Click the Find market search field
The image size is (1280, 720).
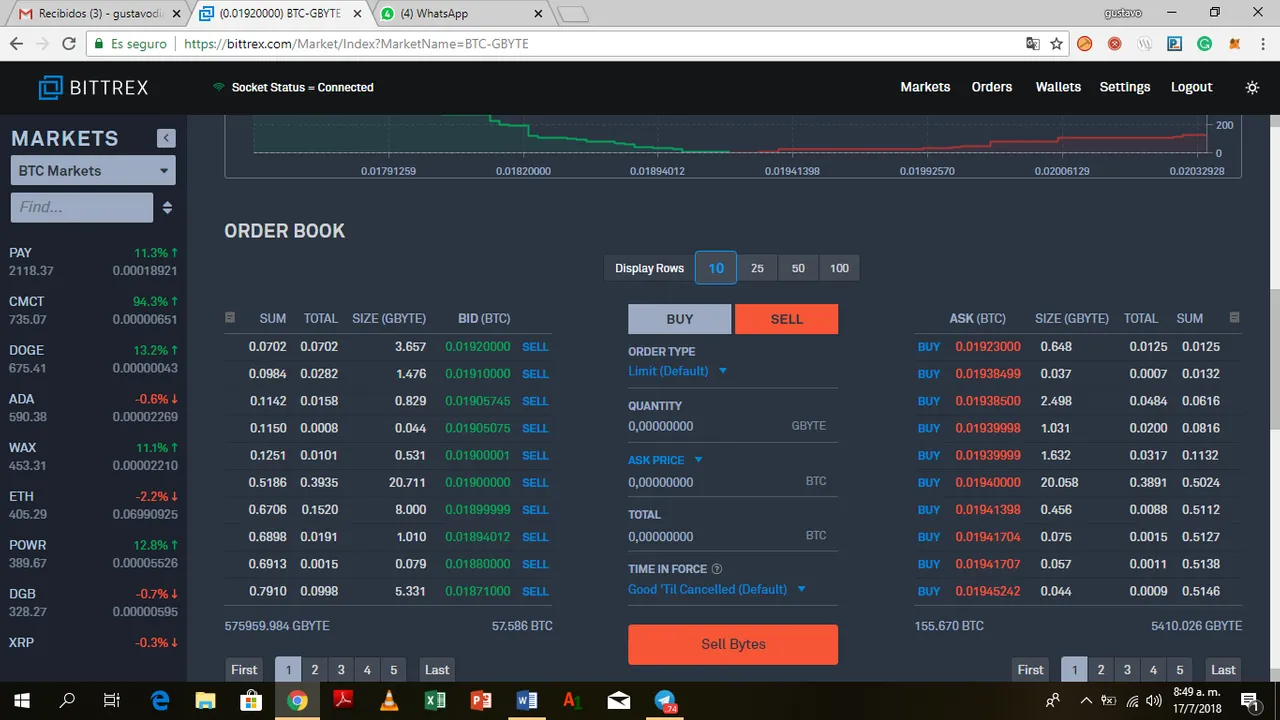click(x=81, y=207)
